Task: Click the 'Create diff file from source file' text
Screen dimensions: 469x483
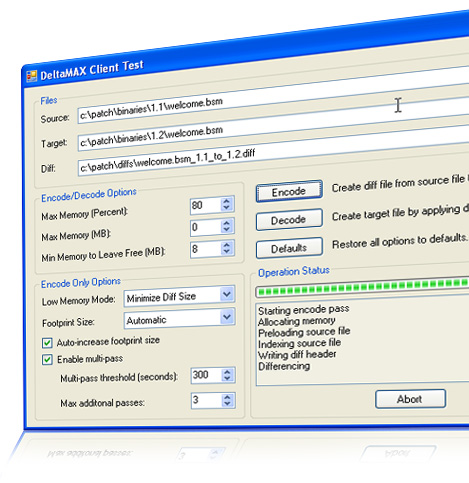Action: click(398, 184)
